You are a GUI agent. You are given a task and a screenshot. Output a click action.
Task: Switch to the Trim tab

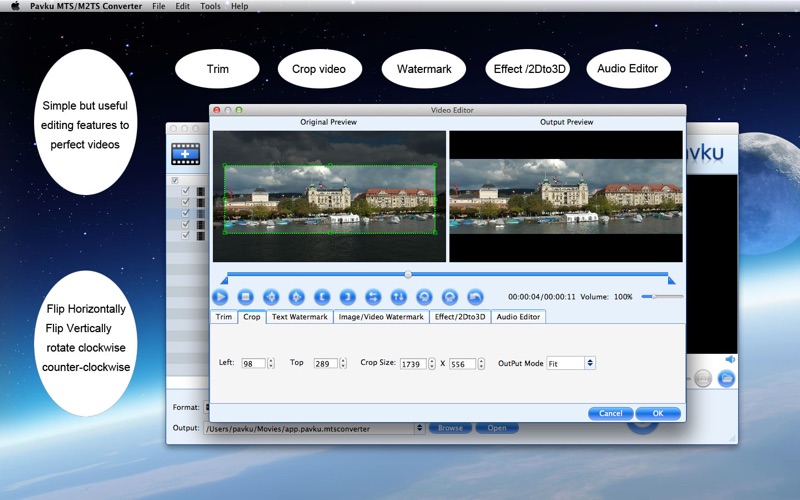coord(223,317)
